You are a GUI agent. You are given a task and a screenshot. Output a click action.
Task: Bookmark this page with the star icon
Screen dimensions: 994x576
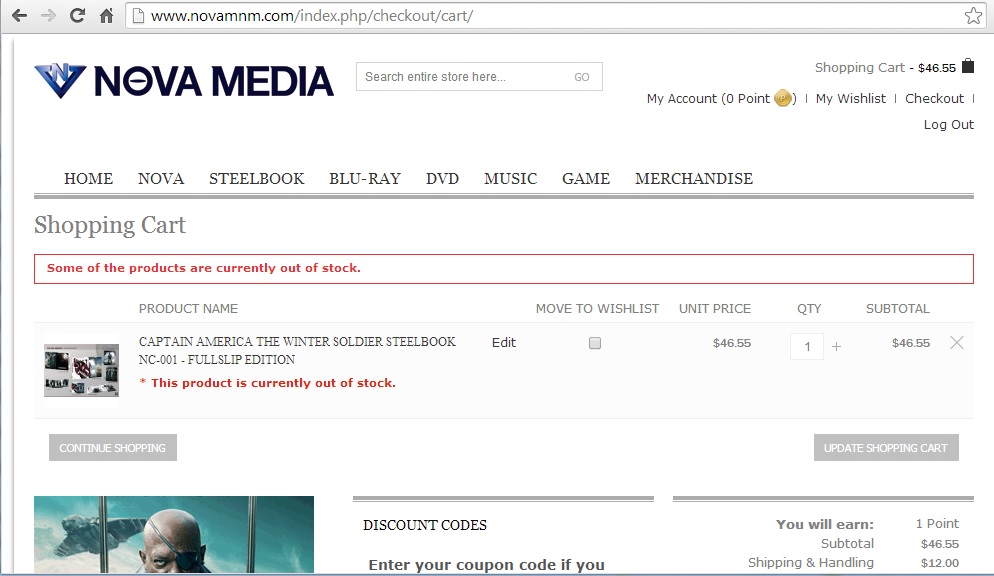coord(973,16)
